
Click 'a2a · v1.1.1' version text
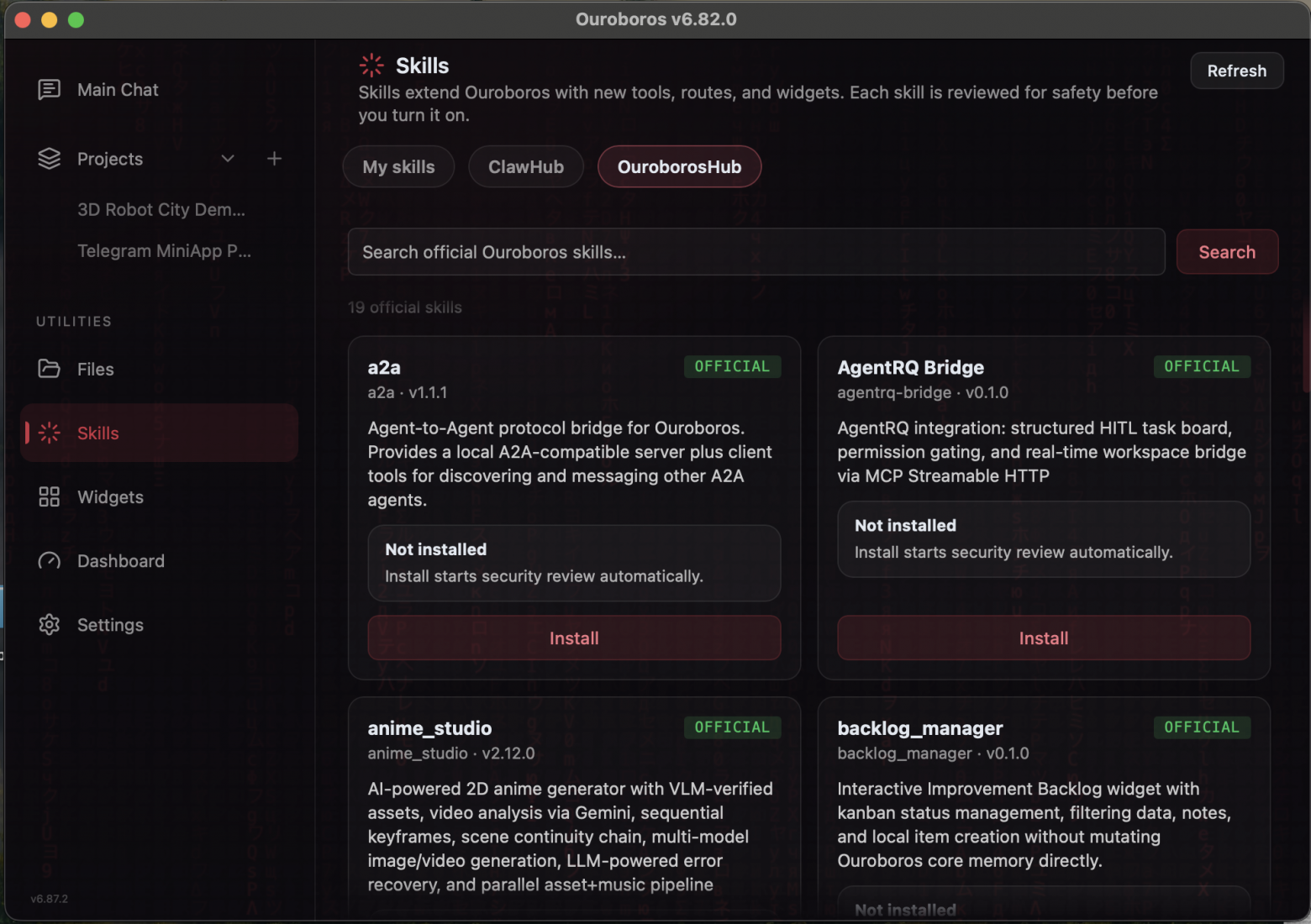[x=408, y=392]
